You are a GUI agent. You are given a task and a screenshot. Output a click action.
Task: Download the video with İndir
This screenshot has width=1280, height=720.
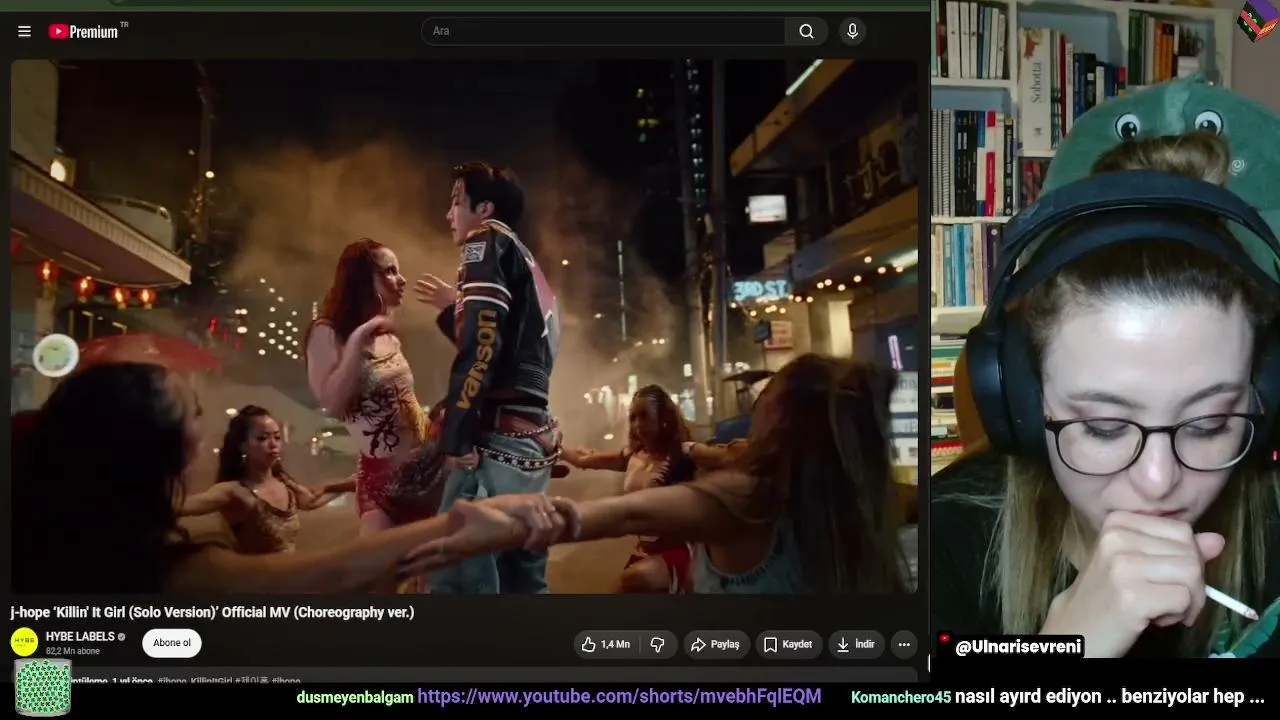pos(856,645)
